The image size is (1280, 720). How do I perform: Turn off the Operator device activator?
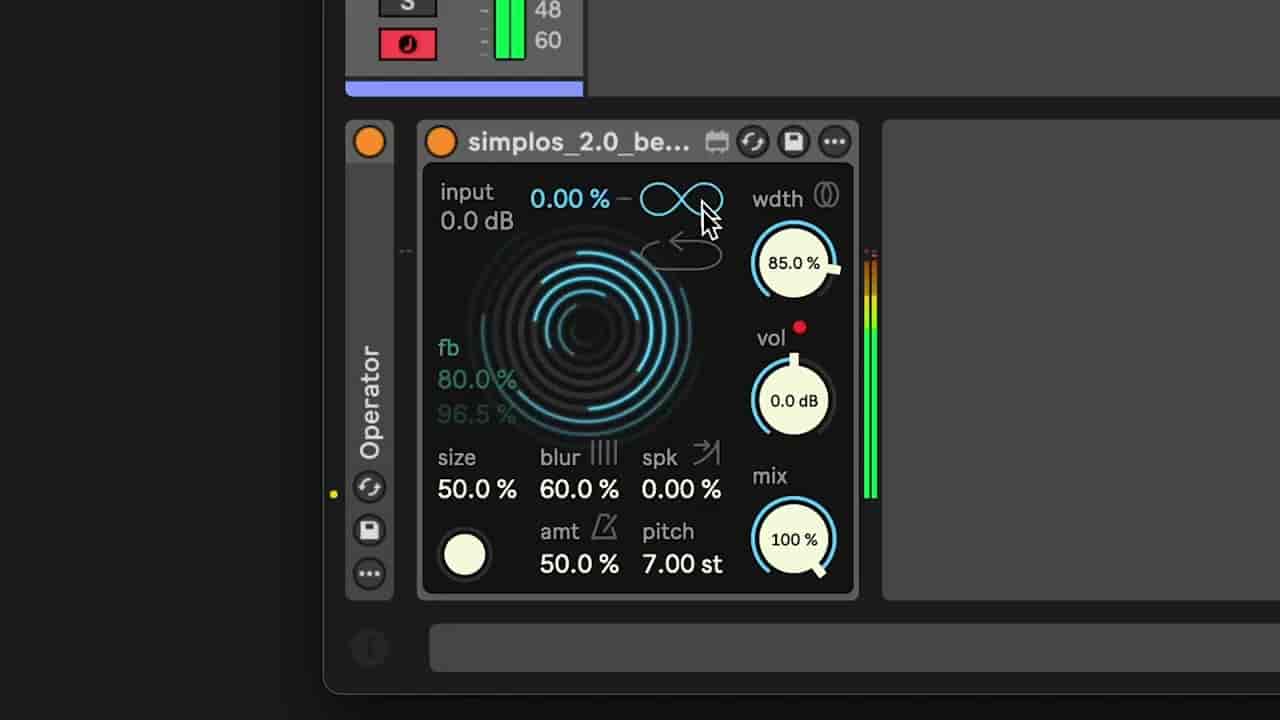[369, 142]
